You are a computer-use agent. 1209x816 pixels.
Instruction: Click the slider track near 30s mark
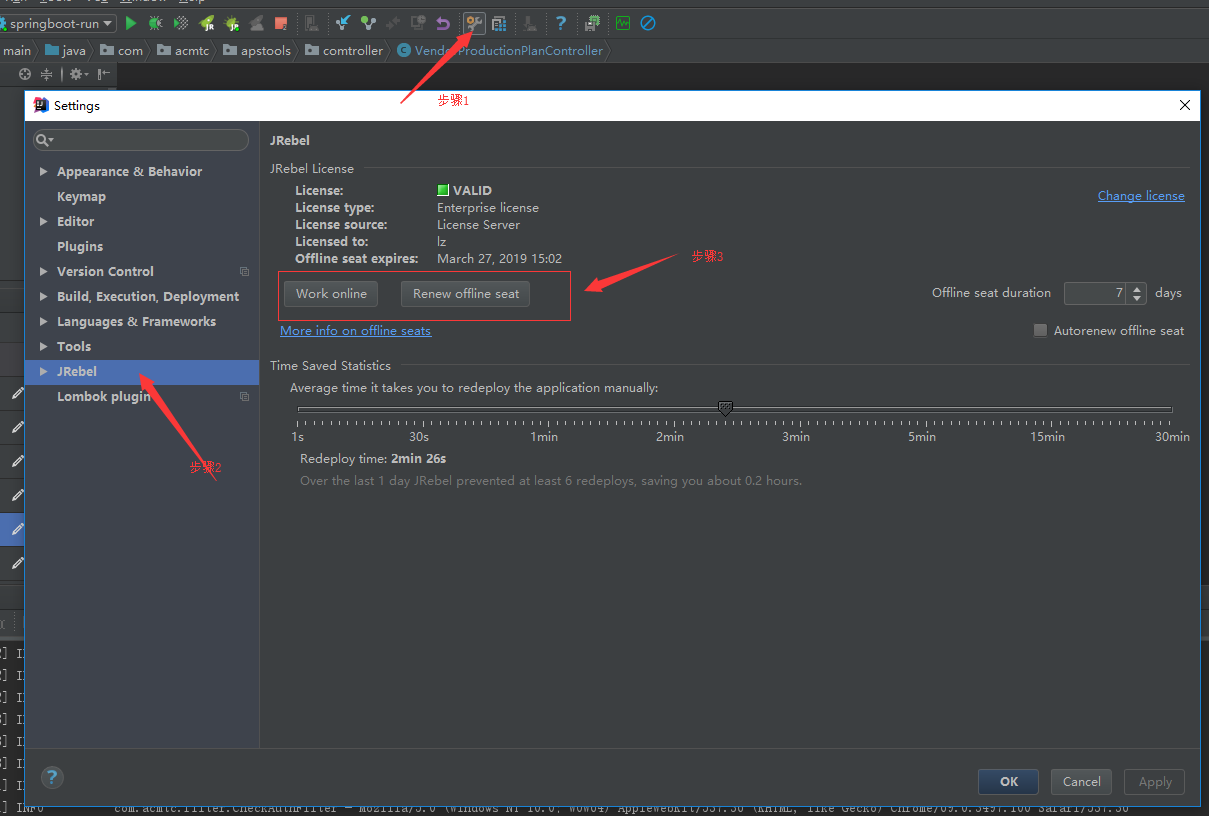[419, 409]
